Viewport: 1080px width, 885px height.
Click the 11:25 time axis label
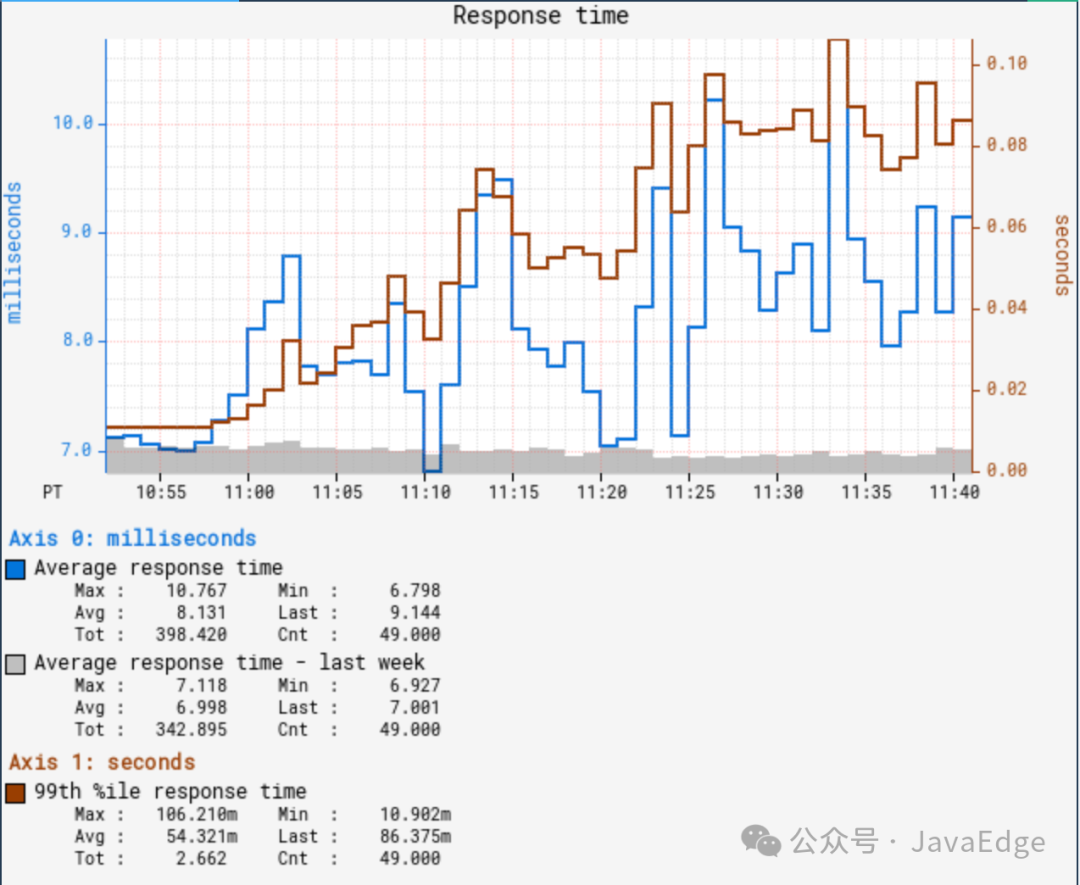(689, 492)
